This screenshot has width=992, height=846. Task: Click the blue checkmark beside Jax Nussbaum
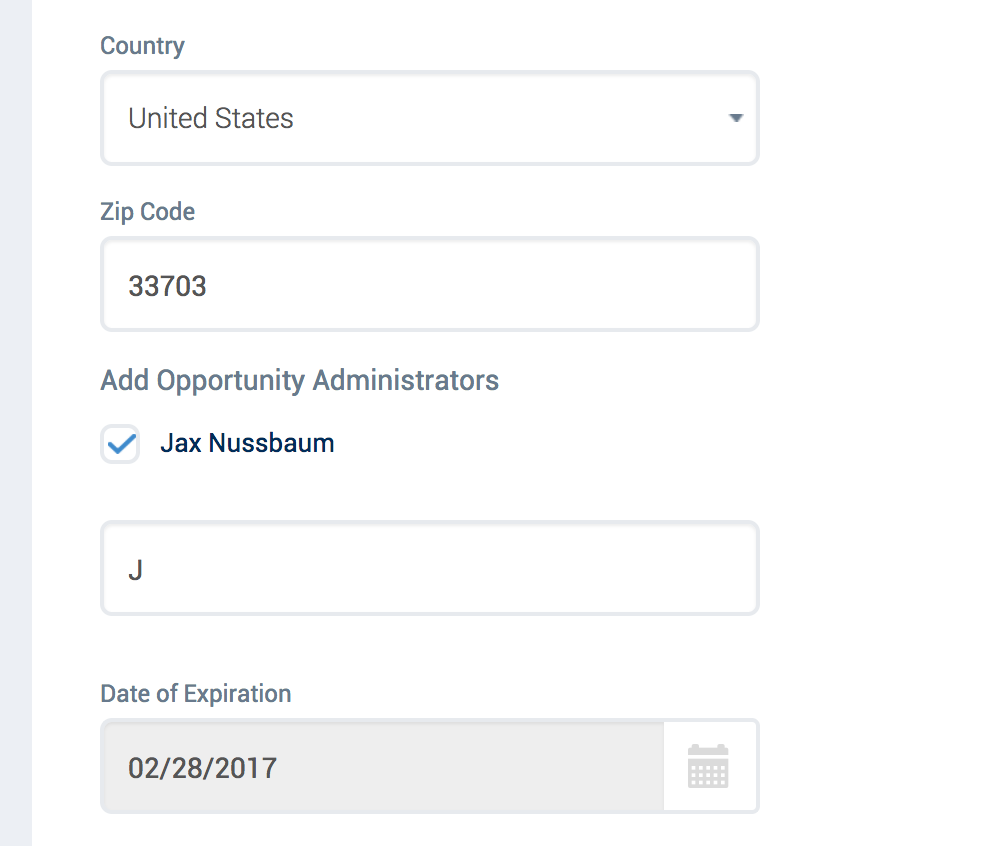coord(121,444)
